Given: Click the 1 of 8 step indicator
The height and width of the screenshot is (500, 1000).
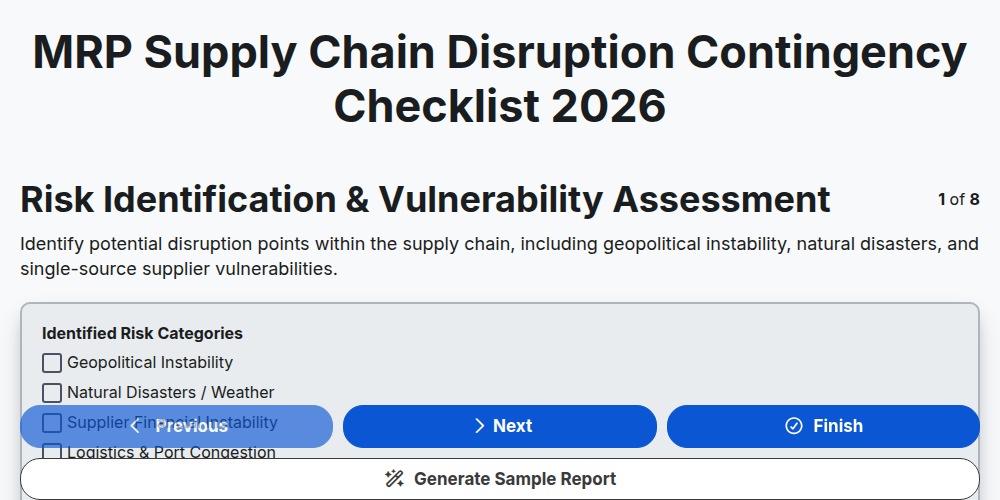Looking at the screenshot, I should pos(959,200).
